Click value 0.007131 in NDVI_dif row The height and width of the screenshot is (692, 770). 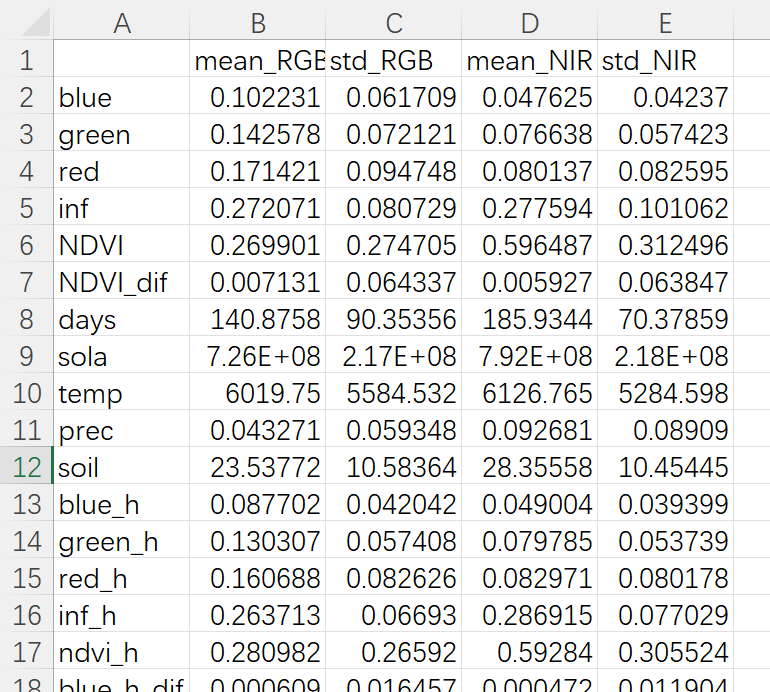click(257, 282)
